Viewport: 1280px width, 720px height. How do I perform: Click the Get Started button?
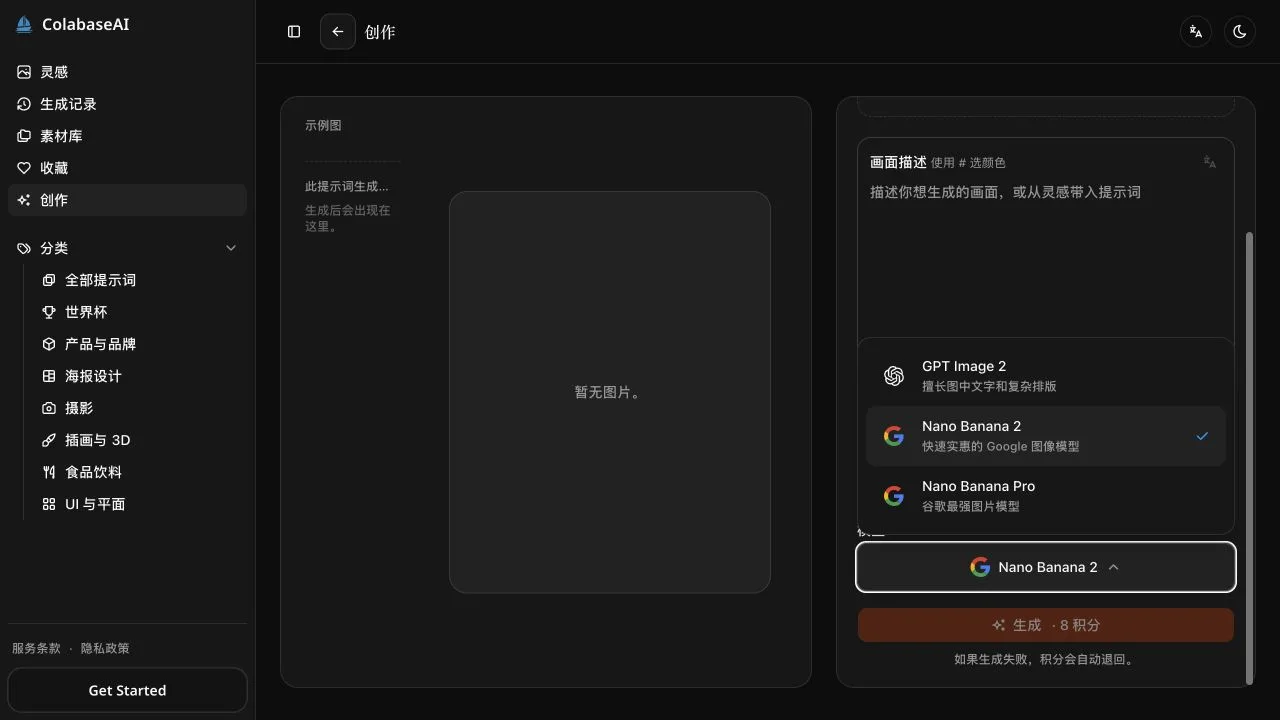pos(127,690)
